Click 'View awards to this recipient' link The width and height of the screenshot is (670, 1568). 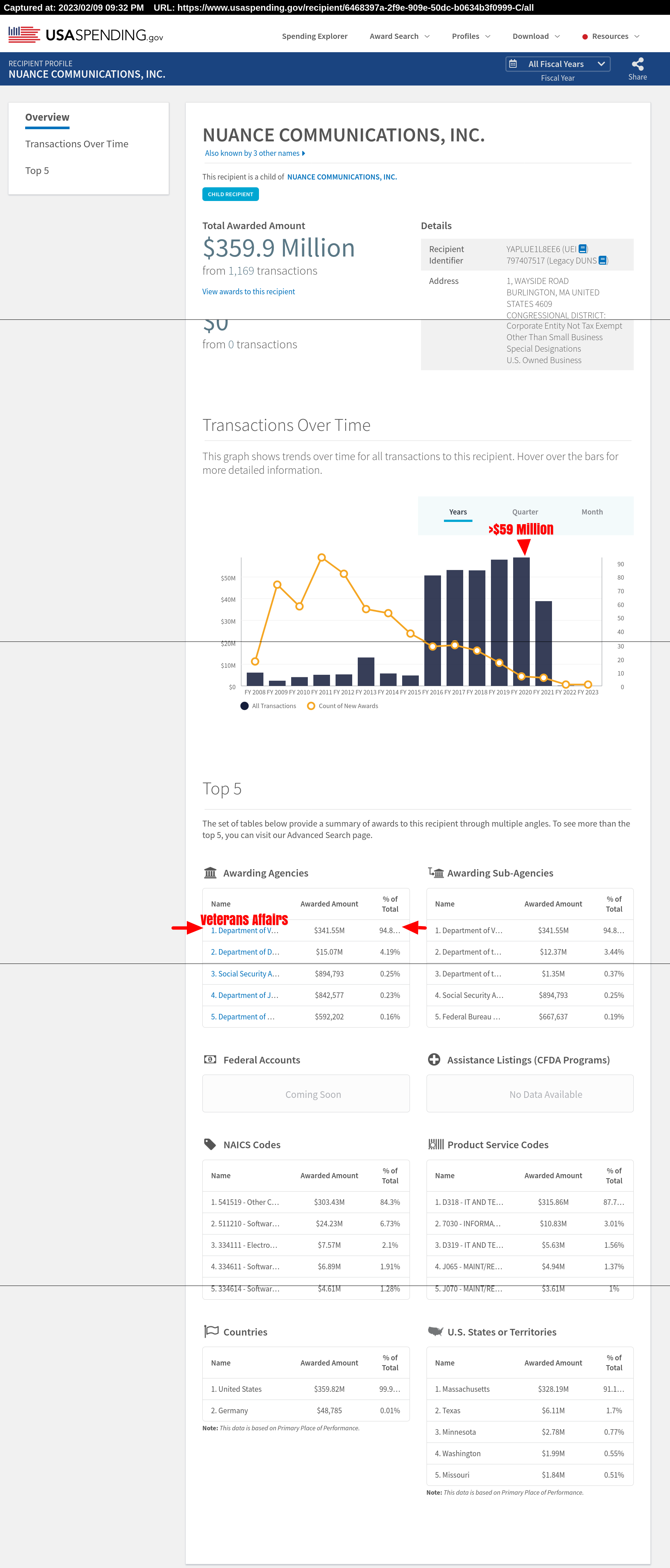pyautogui.click(x=248, y=292)
